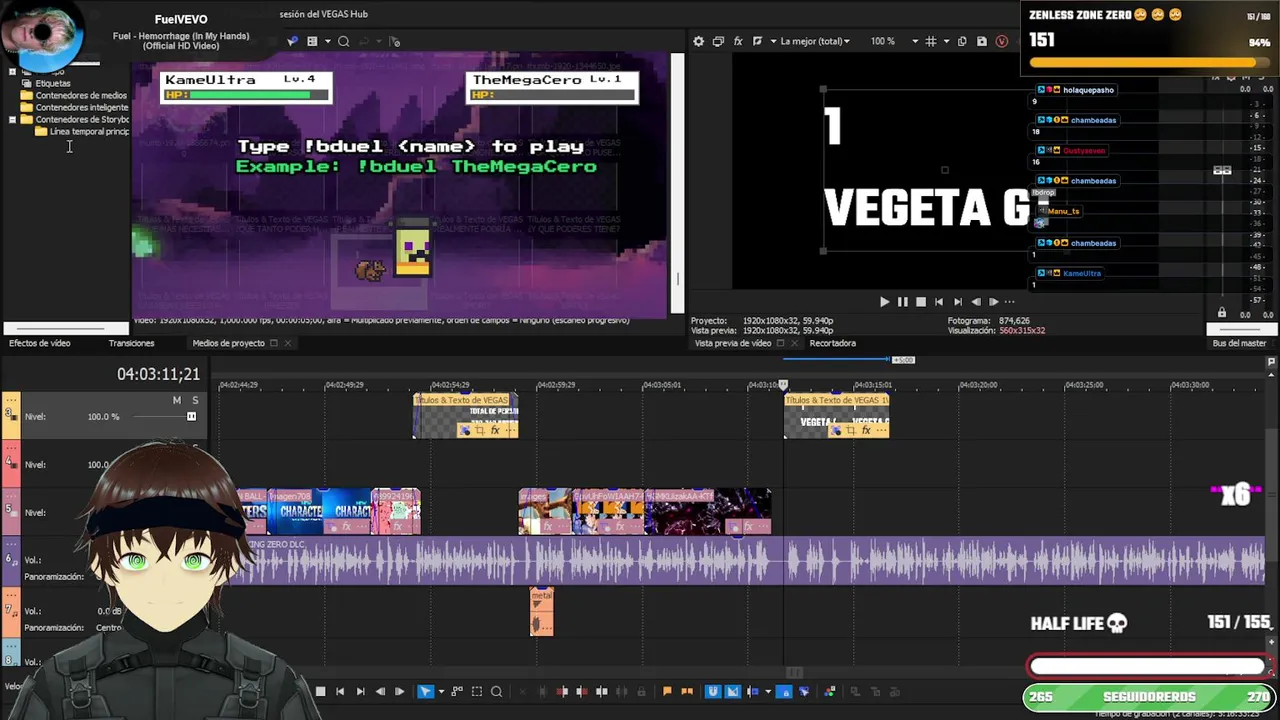Insert region with orange region icon

pos(687,691)
